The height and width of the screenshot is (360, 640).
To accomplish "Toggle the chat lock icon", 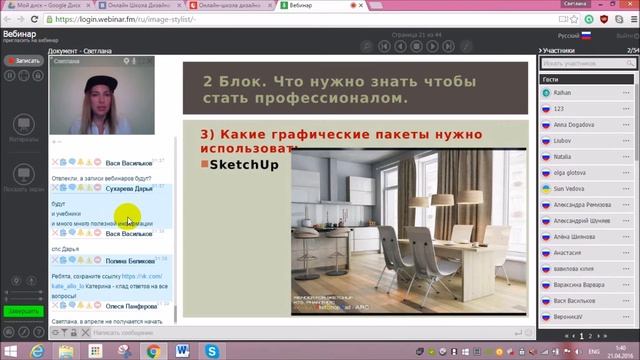I will pyautogui.click(x=74, y=333).
